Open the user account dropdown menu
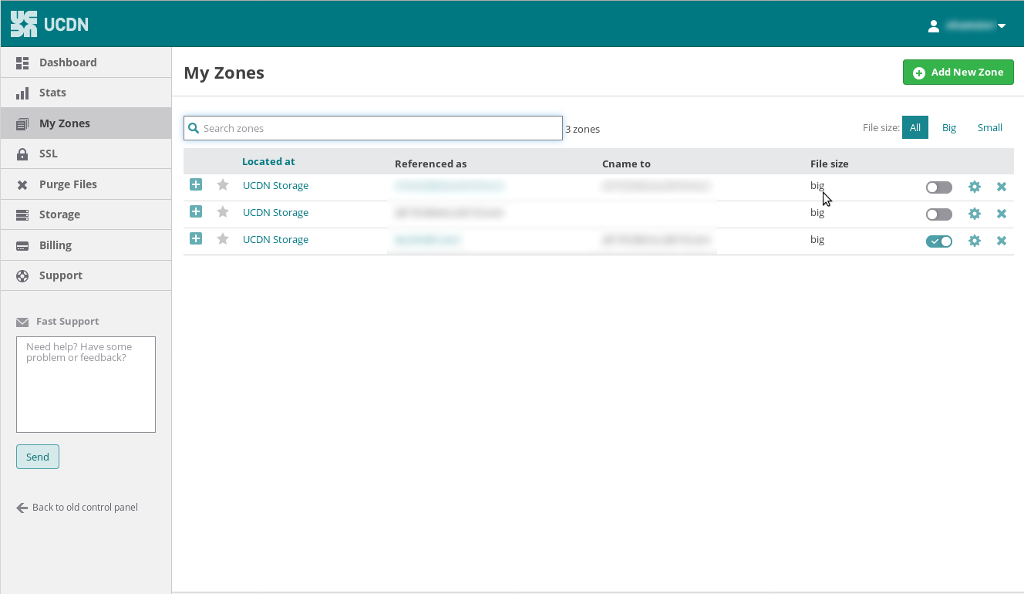Screen dimensions: 1024x594 pos(966,26)
